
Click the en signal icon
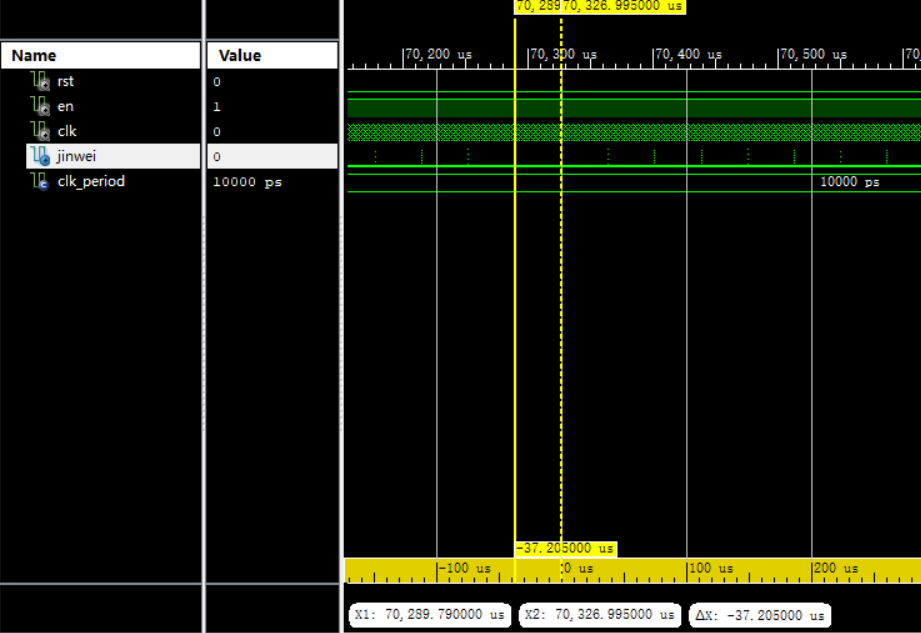point(40,106)
